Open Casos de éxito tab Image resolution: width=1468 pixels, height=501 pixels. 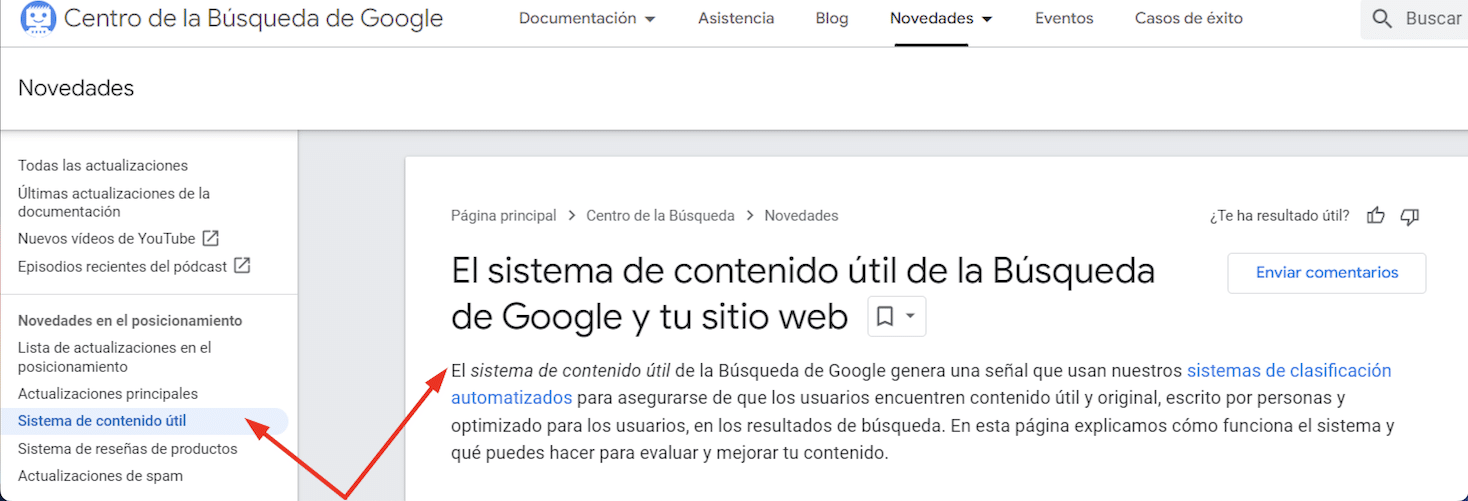pos(1189,18)
